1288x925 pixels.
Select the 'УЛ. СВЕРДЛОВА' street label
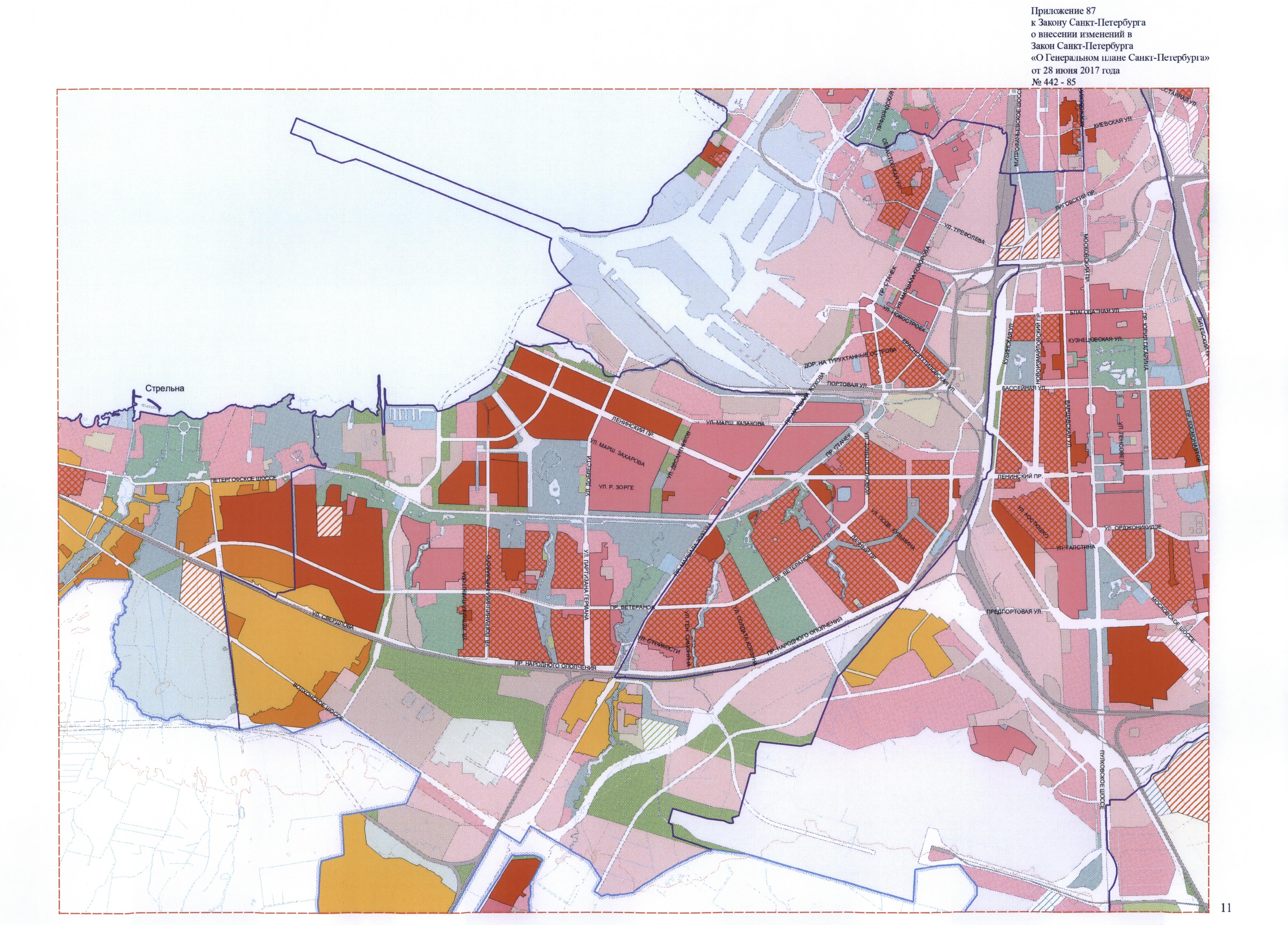tap(333, 620)
